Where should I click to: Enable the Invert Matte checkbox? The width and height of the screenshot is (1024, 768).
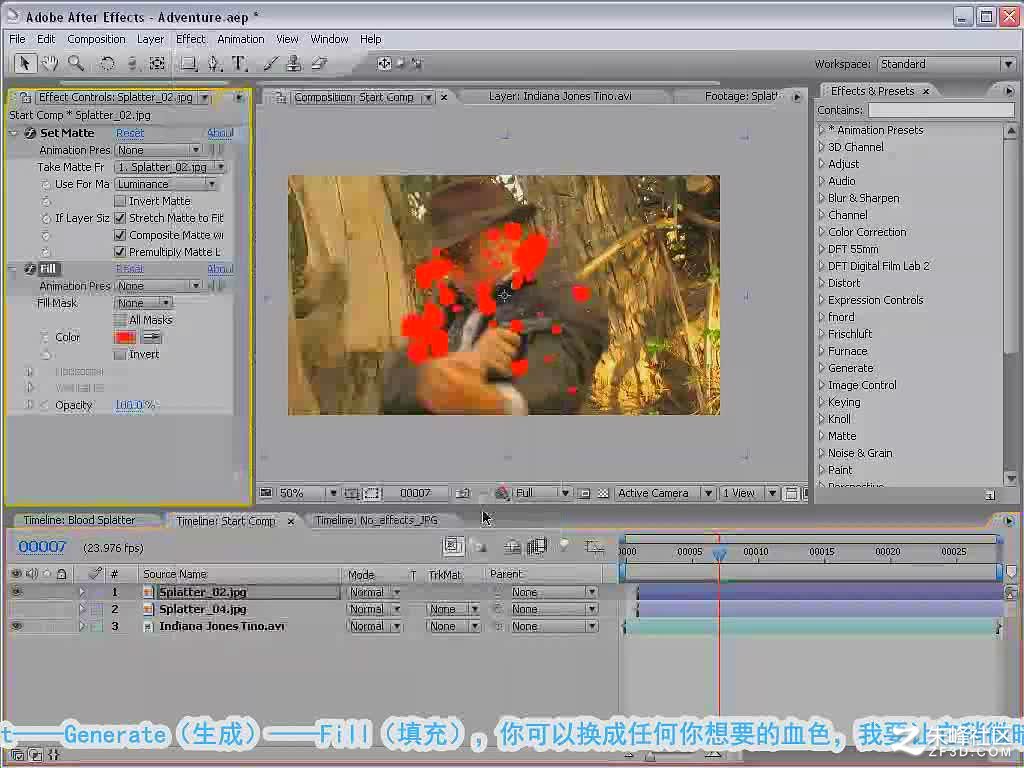tap(120, 201)
